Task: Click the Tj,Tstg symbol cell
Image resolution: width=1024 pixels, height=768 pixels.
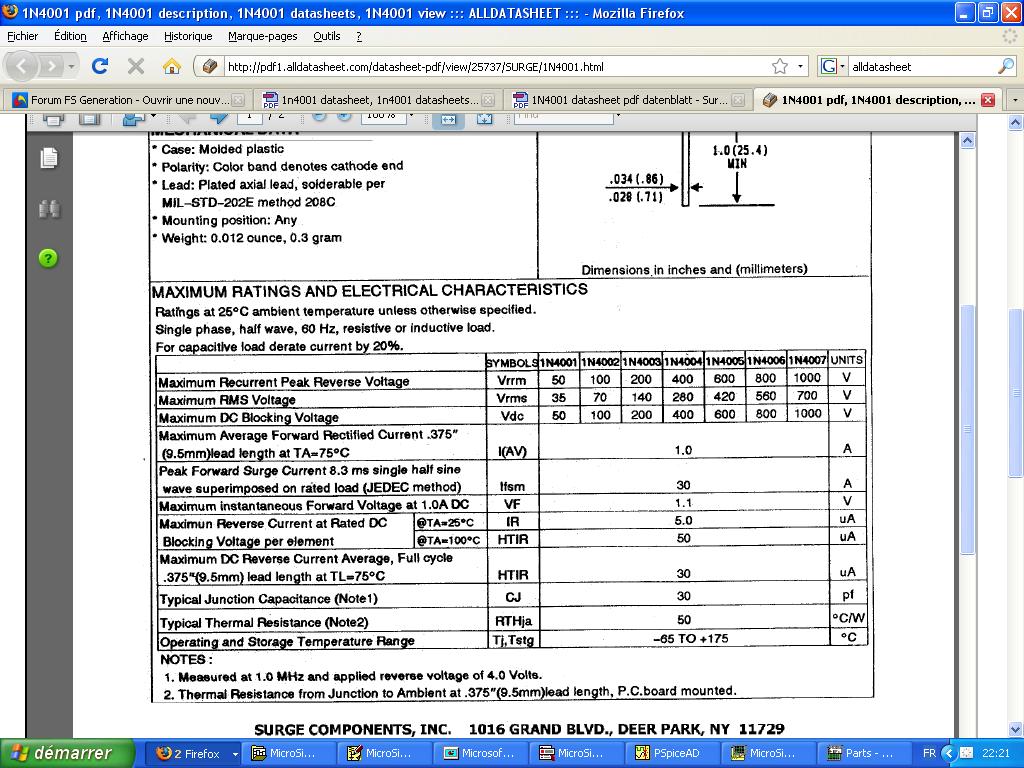Action: [513, 640]
